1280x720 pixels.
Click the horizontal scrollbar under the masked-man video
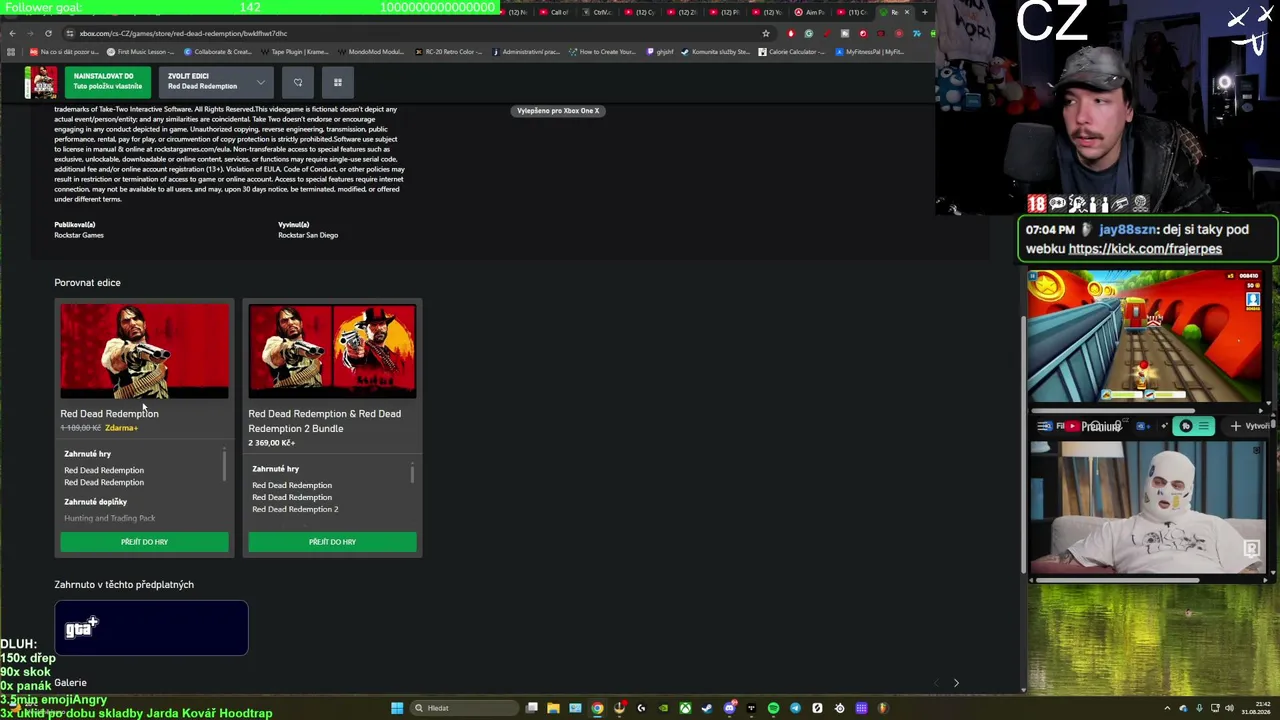[1116, 580]
